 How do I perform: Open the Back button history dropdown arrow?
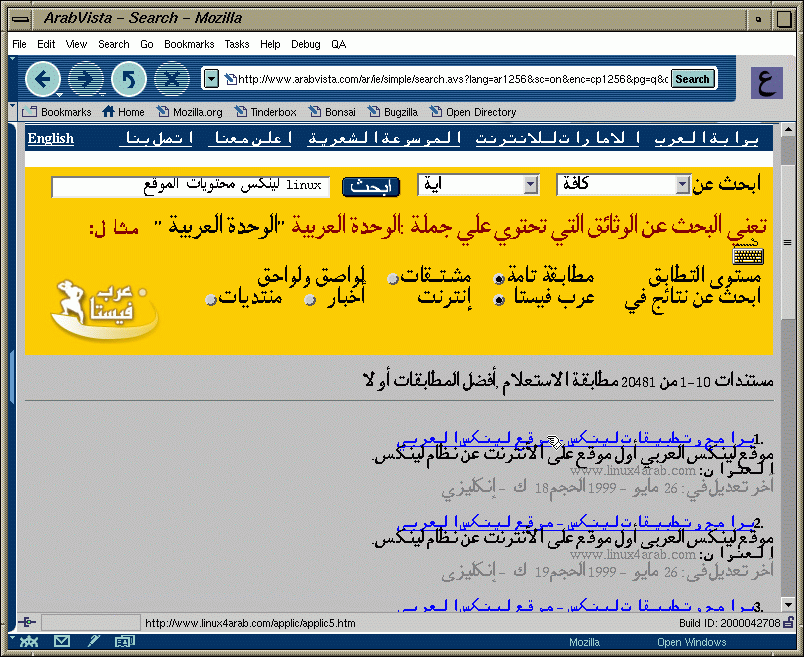pyautogui.click(x=59, y=94)
